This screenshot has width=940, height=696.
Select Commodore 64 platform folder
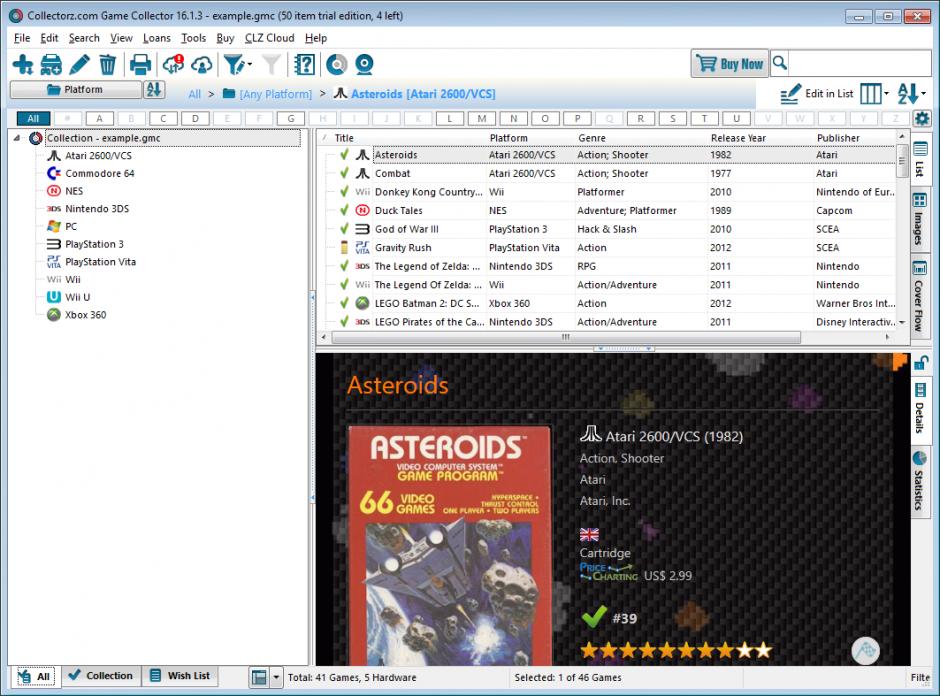(100, 173)
